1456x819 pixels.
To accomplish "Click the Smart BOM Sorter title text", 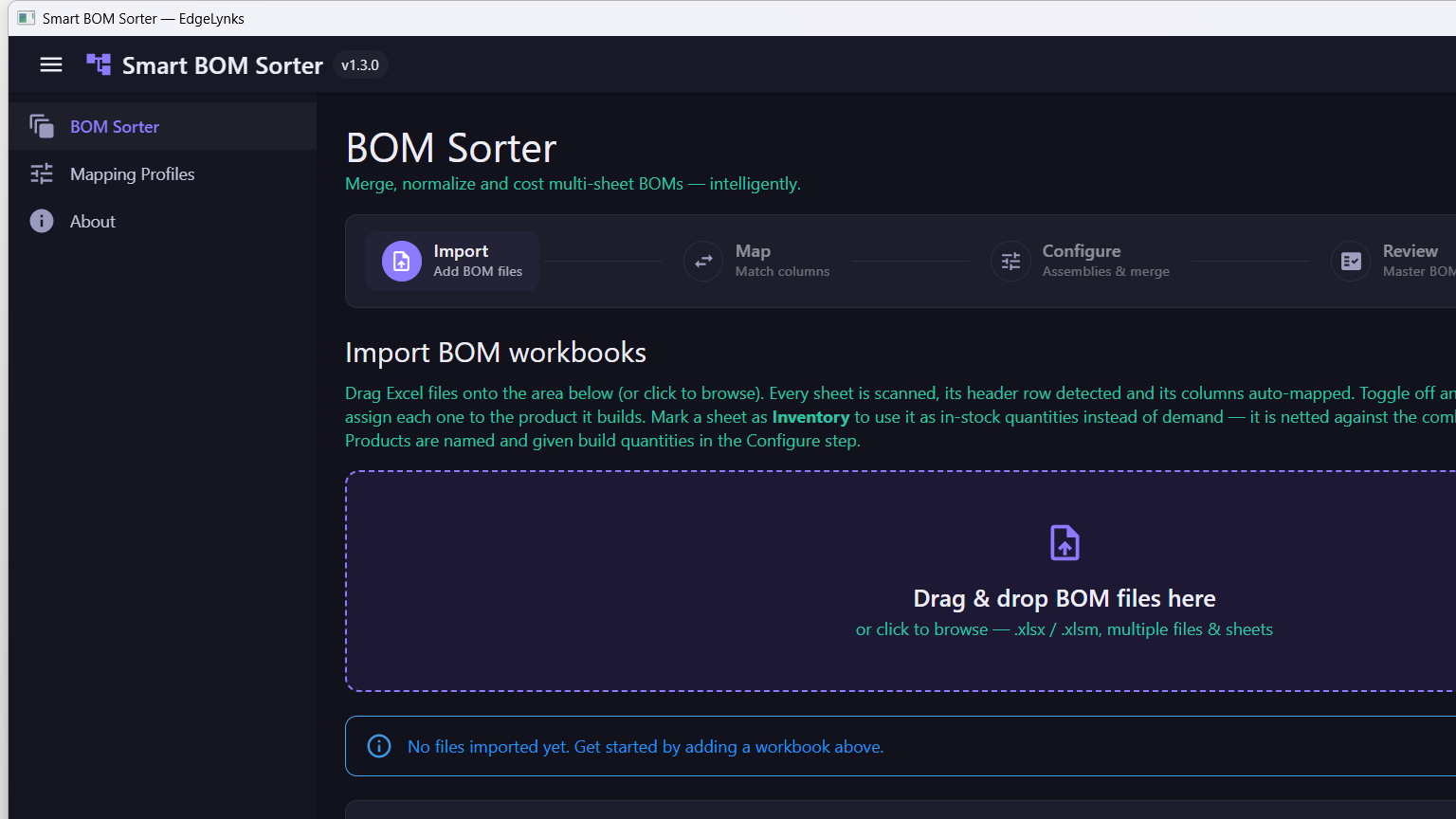I will coord(223,65).
